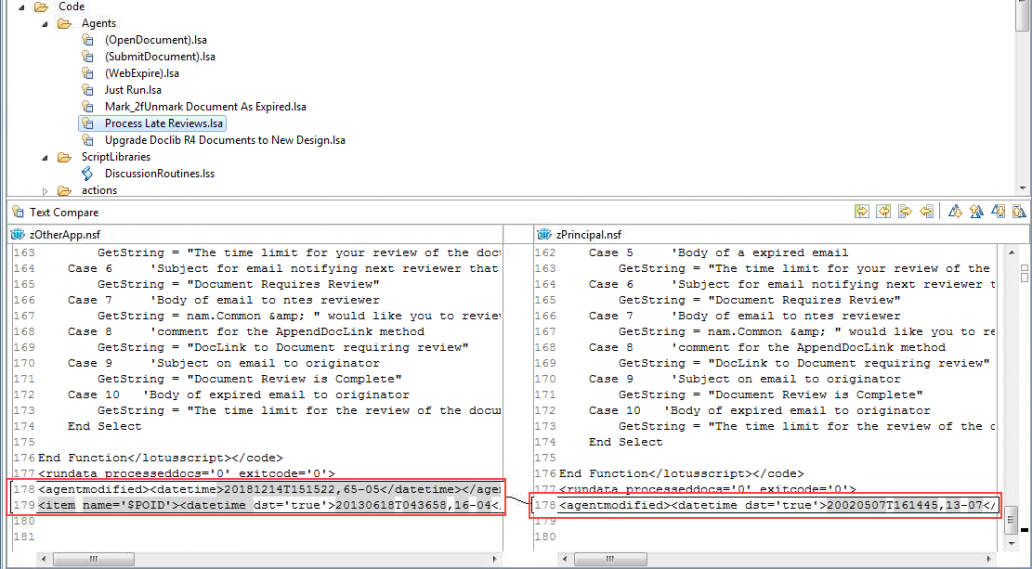Viewport: 1032px width, 569px height.
Task: Click the (WebExpire).lsa agent icon
Action: [x=88, y=73]
